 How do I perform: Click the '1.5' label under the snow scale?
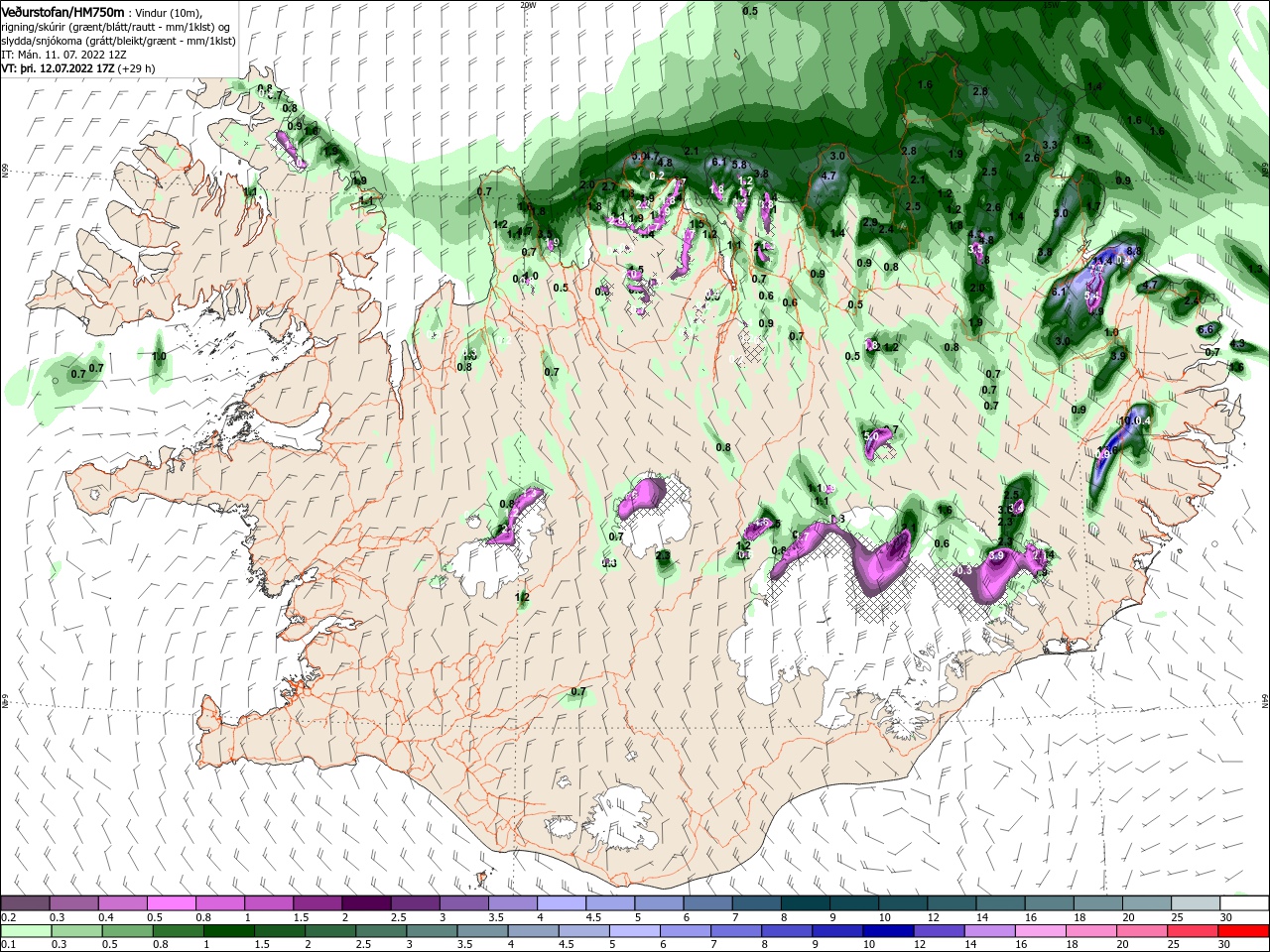(301, 917)
